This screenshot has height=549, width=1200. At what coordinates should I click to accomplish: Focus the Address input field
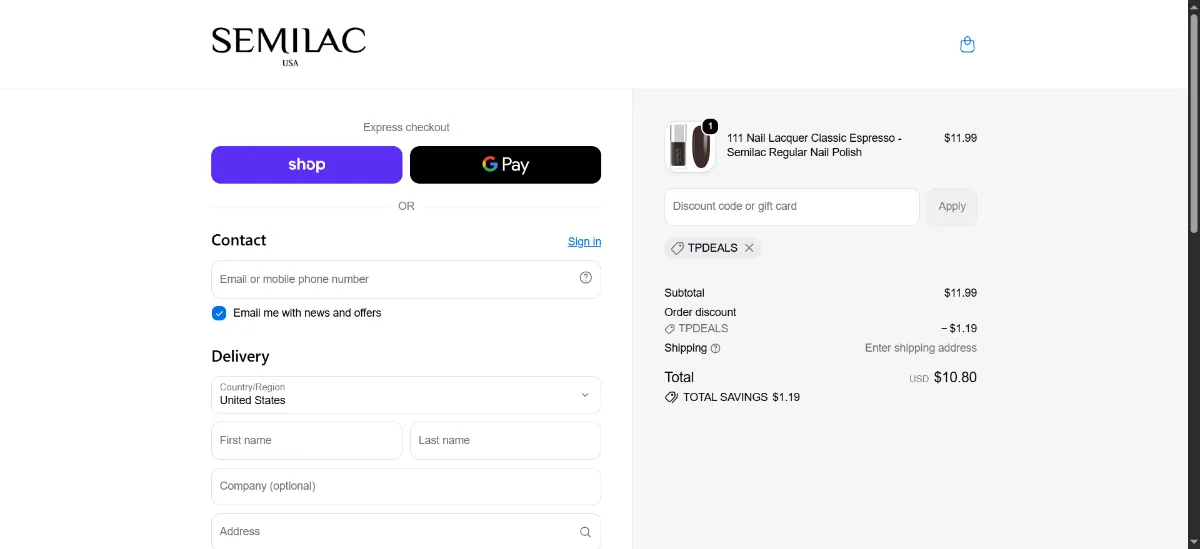pyautogui.click(x=406, y=531)
